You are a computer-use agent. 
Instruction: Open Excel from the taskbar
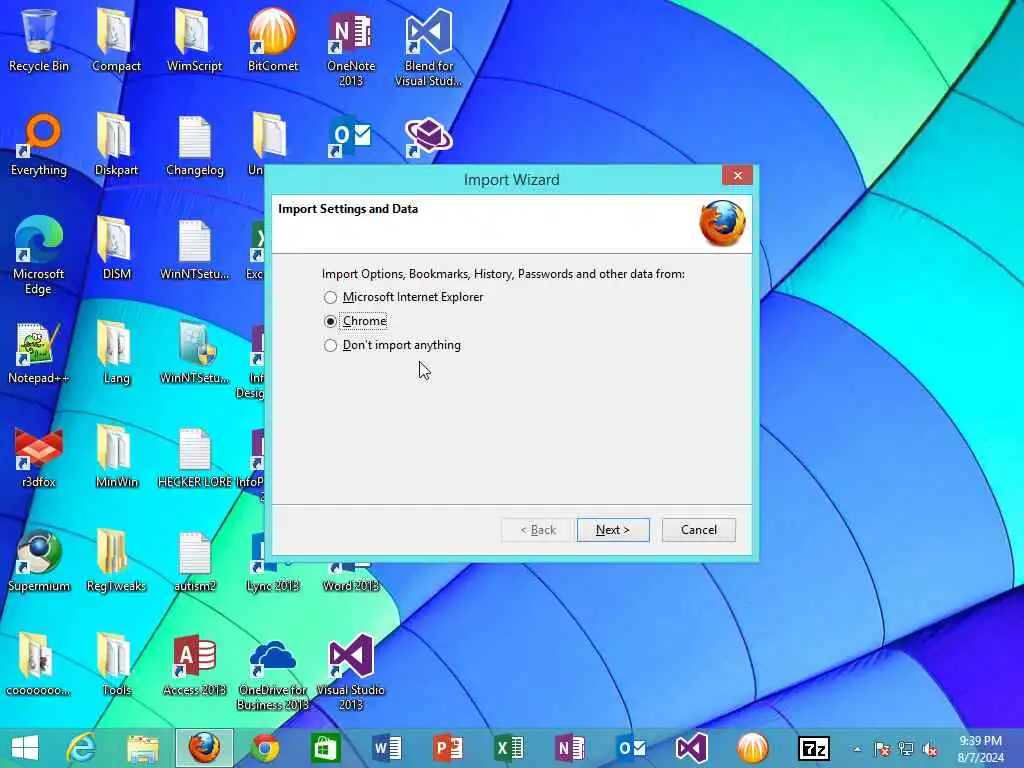tap(509, 748)
